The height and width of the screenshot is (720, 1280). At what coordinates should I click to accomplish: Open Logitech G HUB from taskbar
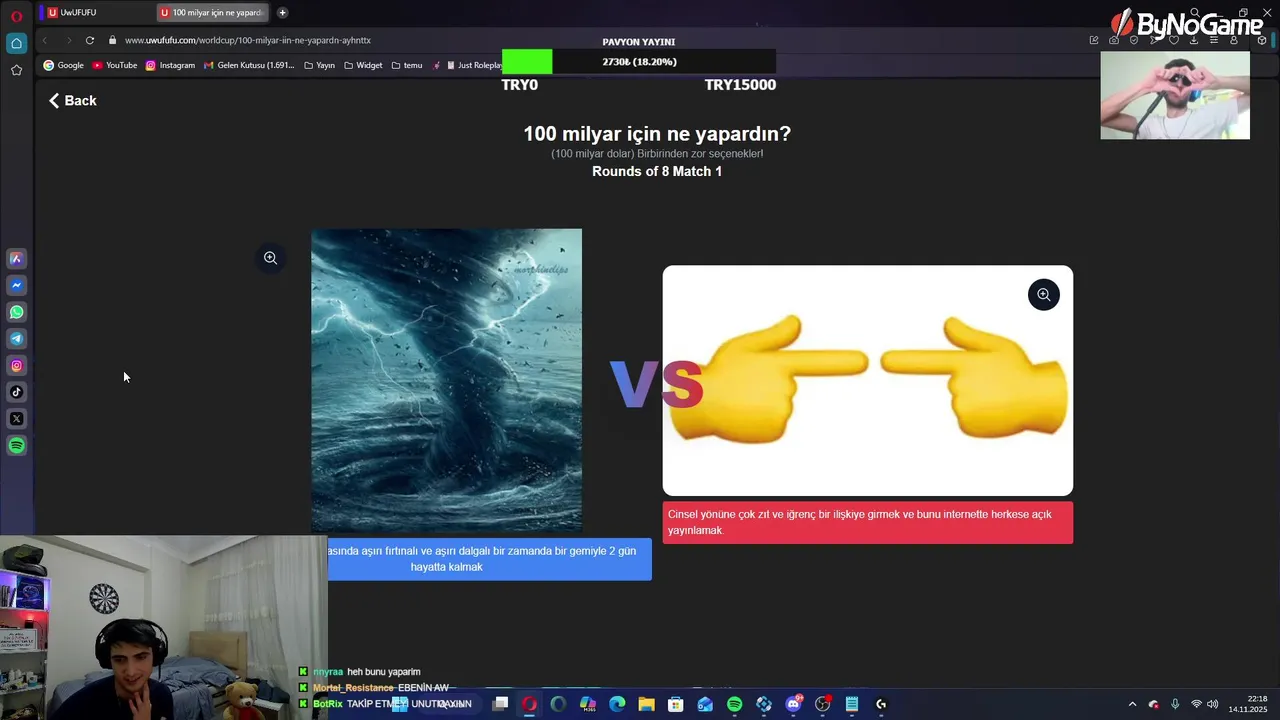881,704
